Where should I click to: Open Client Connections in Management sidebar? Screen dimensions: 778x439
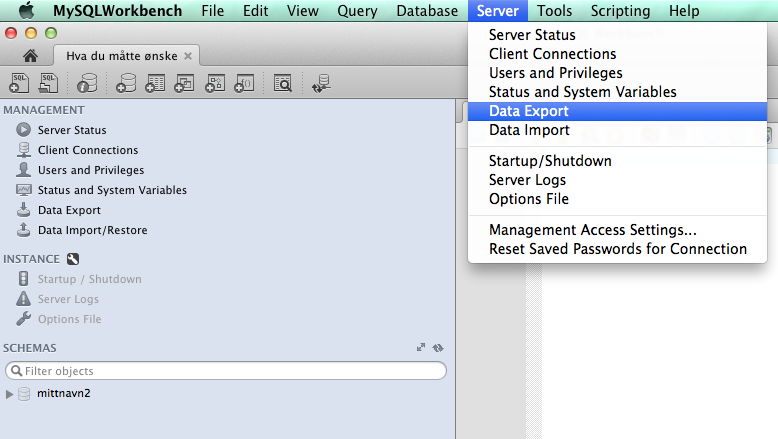point(88,150)
